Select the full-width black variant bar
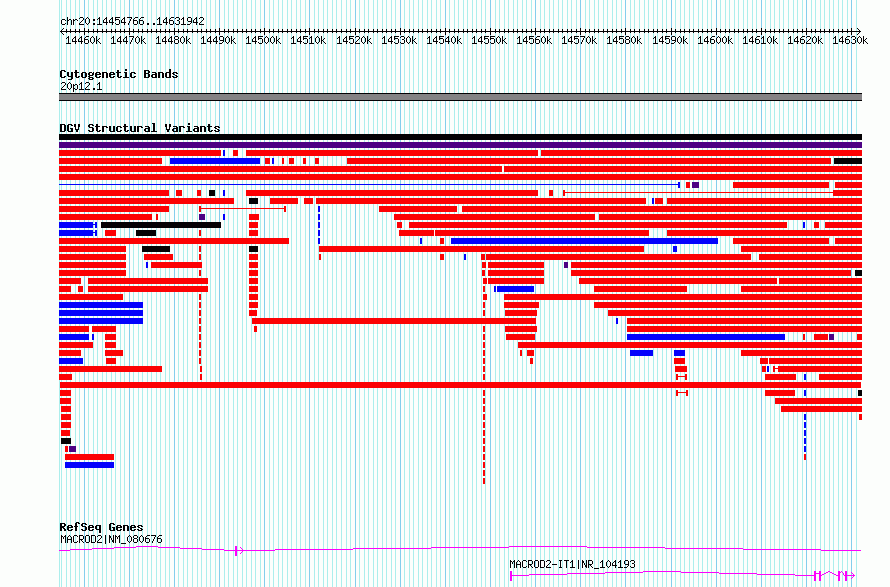This screenshot has height=587, width=890. [x=460, y=137]
